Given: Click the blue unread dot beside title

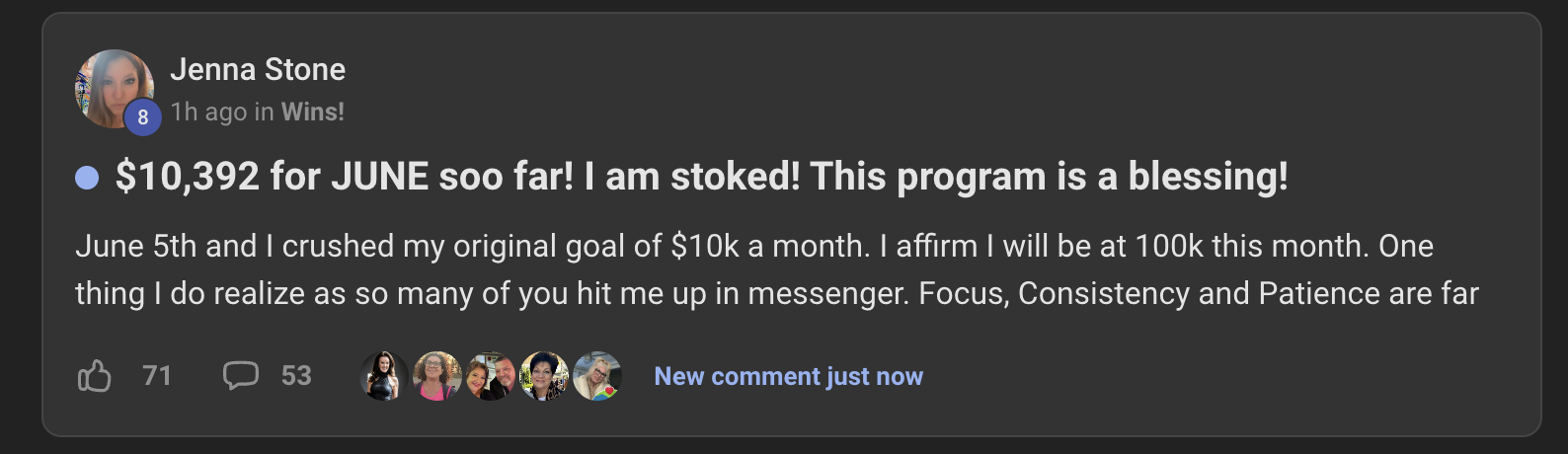Looking at the screenshot, I should click(x=87, y=178).
